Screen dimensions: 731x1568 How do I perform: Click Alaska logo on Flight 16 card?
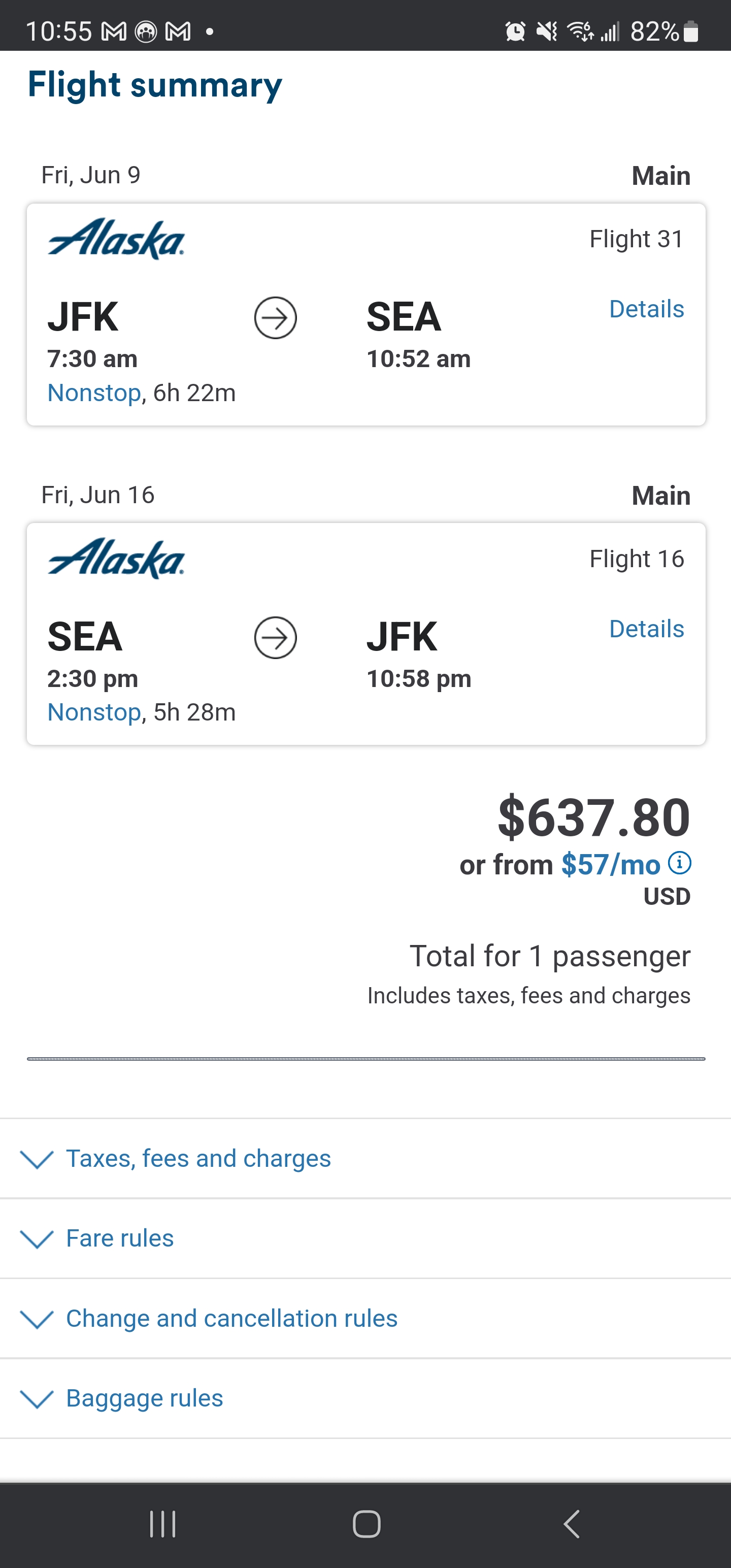click(116, 559)
